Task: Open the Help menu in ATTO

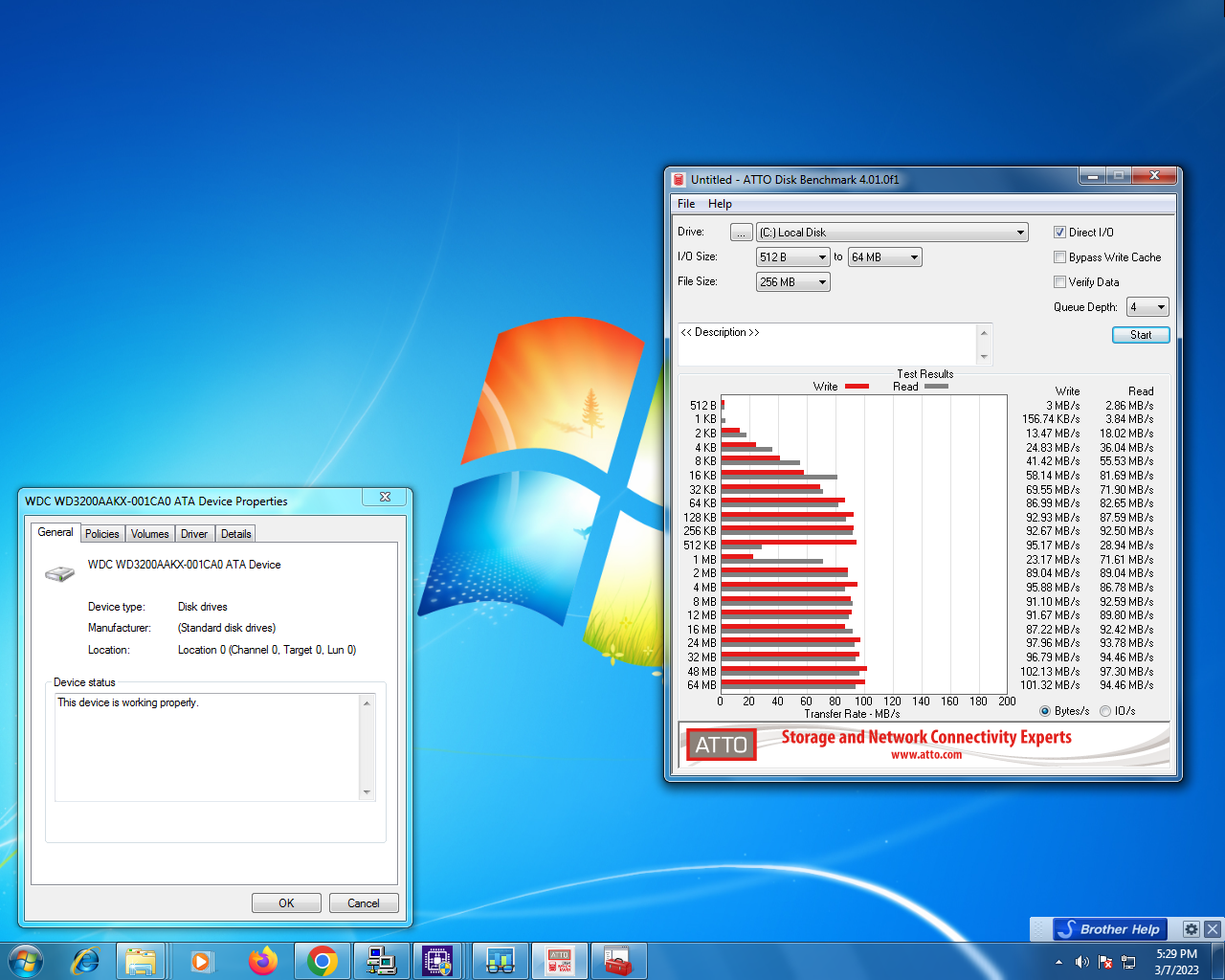Action: 720,204
